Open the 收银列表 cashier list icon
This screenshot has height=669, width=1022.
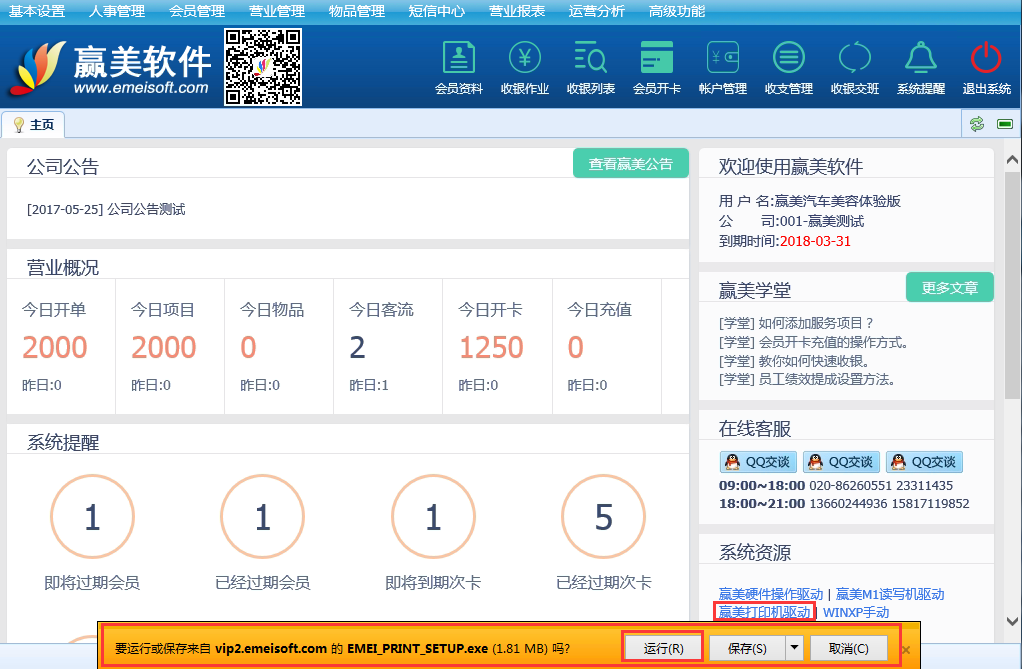[590, 67]
